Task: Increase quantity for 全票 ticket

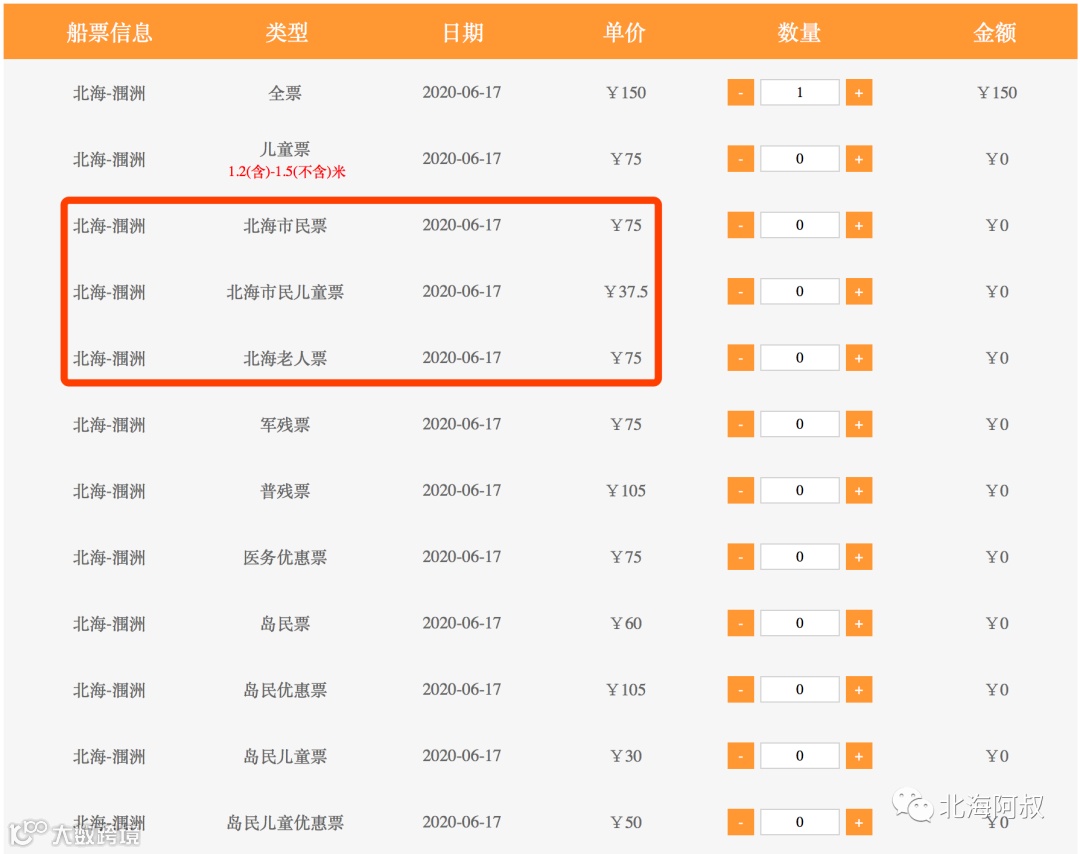Action: click(x=859, y=92)
